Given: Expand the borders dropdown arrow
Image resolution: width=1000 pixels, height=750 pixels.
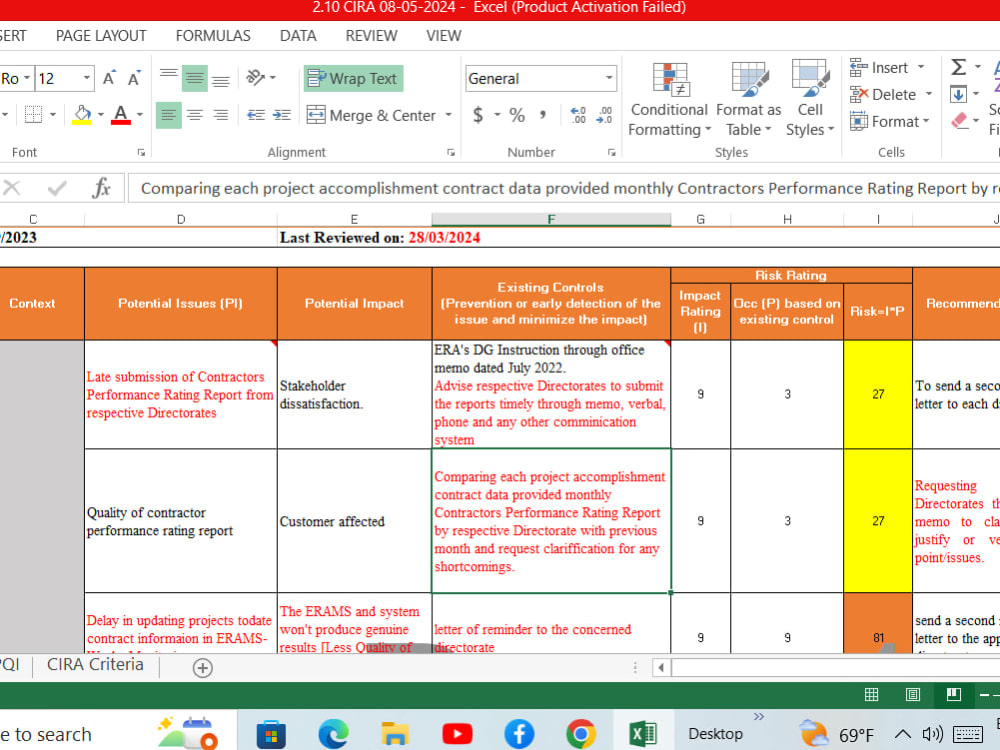Looking at the screenshot, I should pyautogui.click(x=53, y=115).
